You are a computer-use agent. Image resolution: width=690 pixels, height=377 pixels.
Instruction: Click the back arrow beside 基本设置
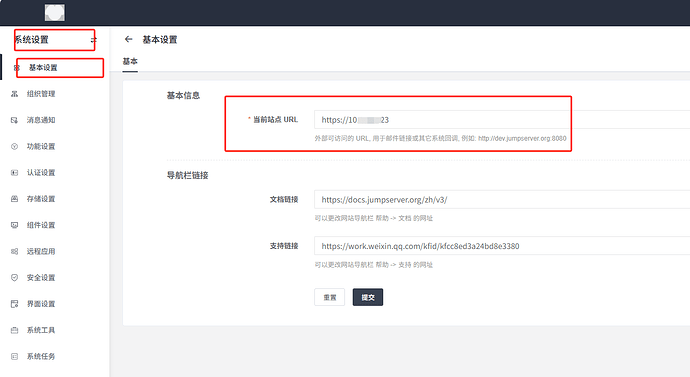128,40
